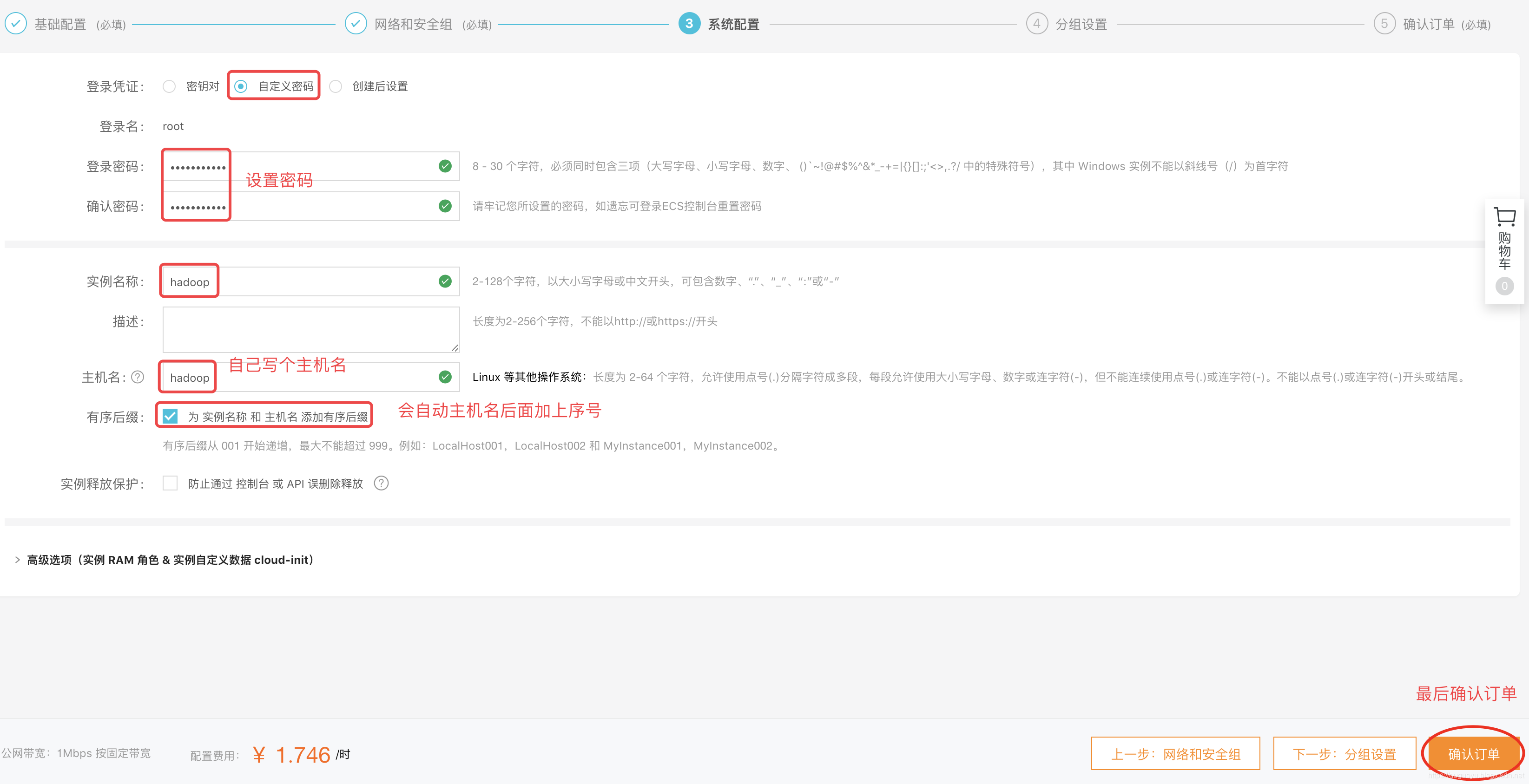1529x784 pixels.
Task: Click green validation check in 登录密码 field
Action: (445, 166)
